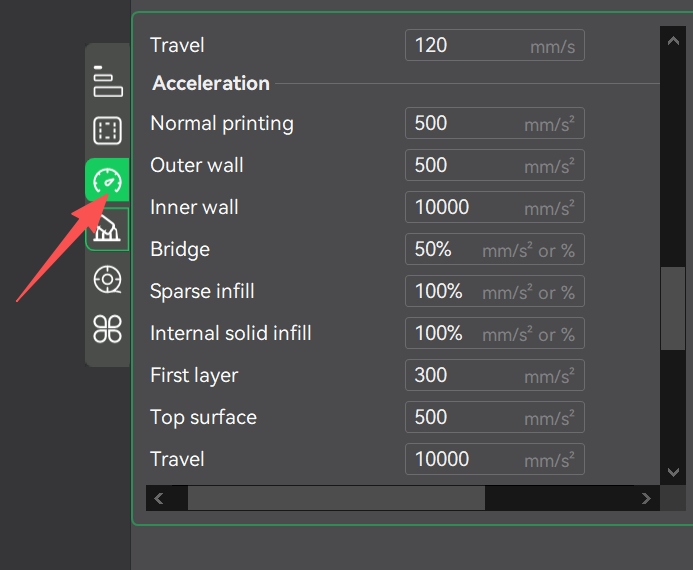Click the Travel speed field showing 120
Viewport: 693px width, 570px height.
[466, 45]
